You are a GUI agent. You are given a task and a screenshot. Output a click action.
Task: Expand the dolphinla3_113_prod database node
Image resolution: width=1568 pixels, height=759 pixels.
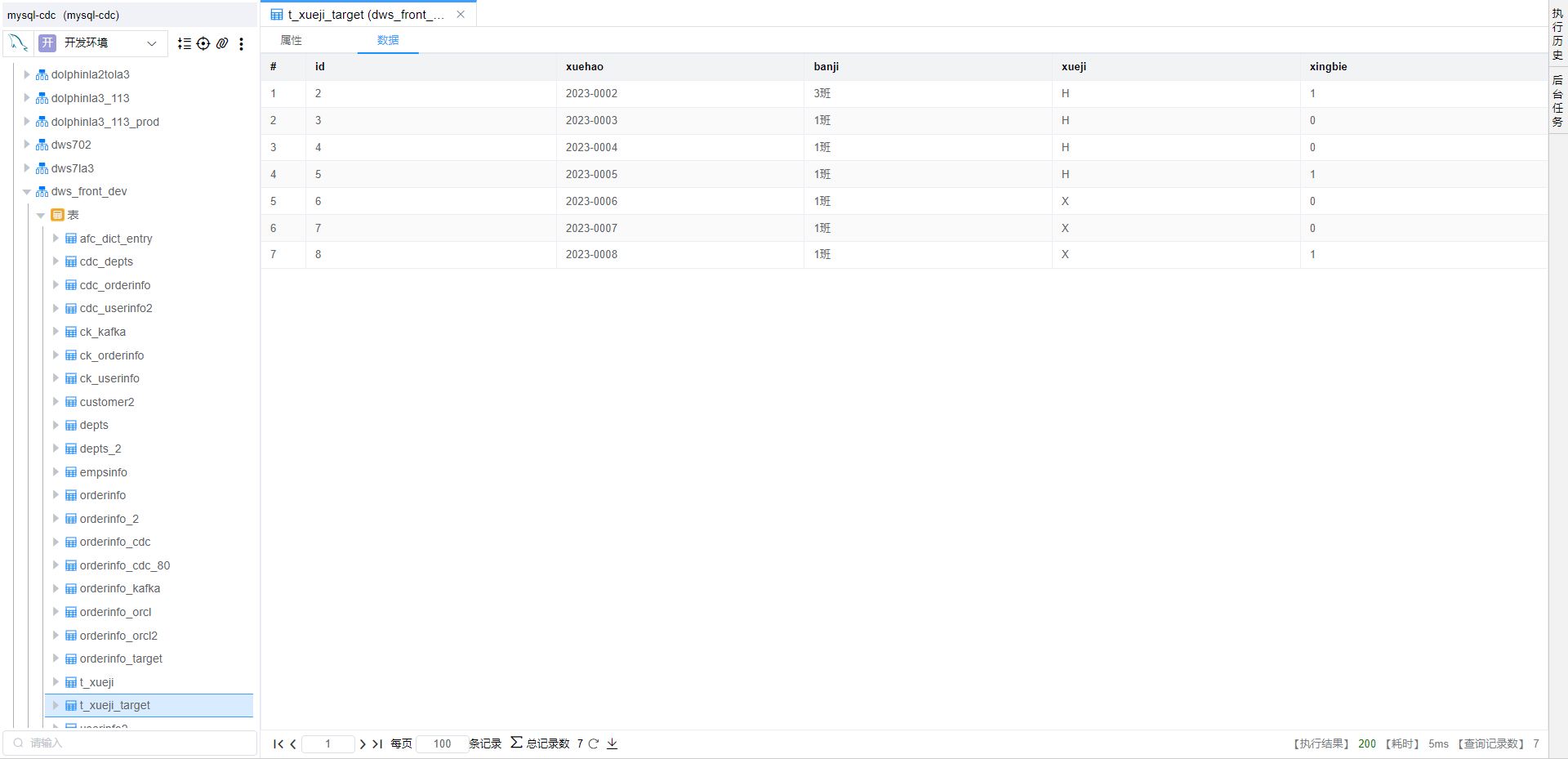(x=27, y=122)
